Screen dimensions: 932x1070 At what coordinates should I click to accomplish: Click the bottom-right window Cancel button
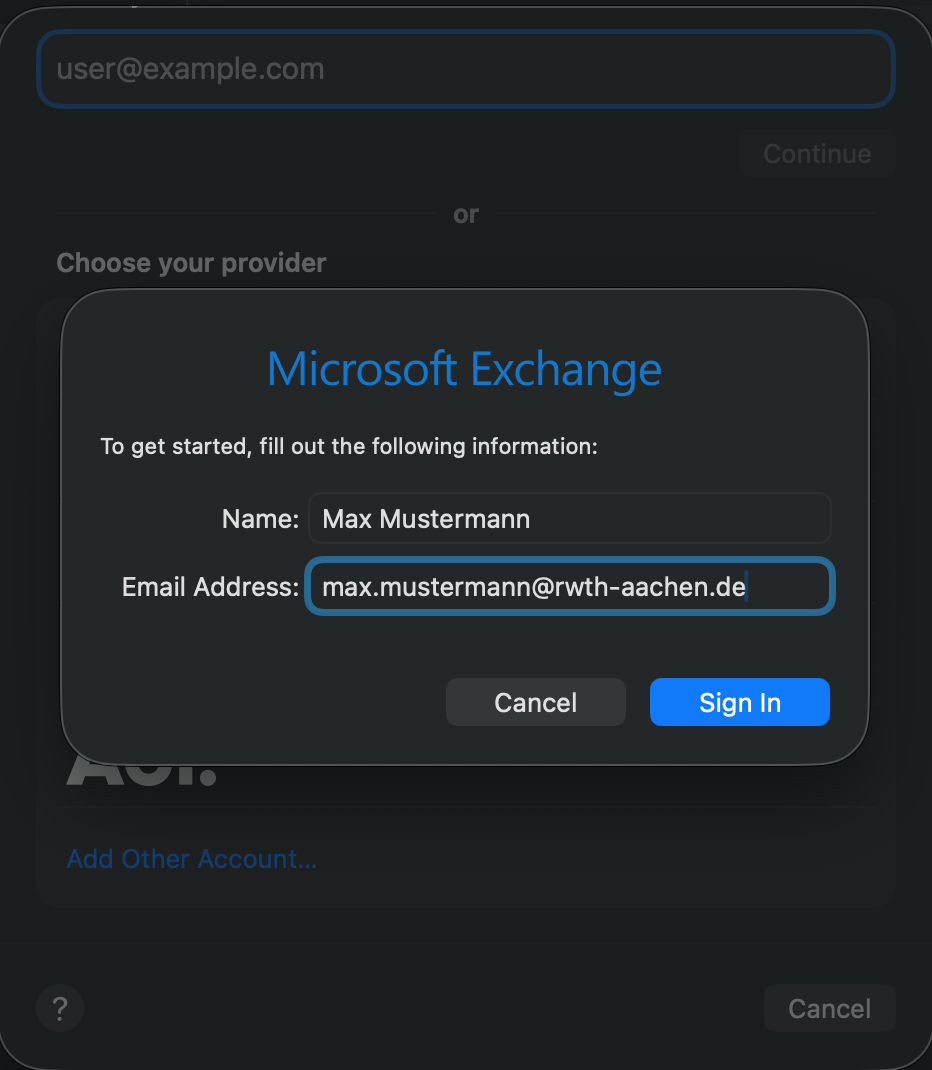[828, 1008]
